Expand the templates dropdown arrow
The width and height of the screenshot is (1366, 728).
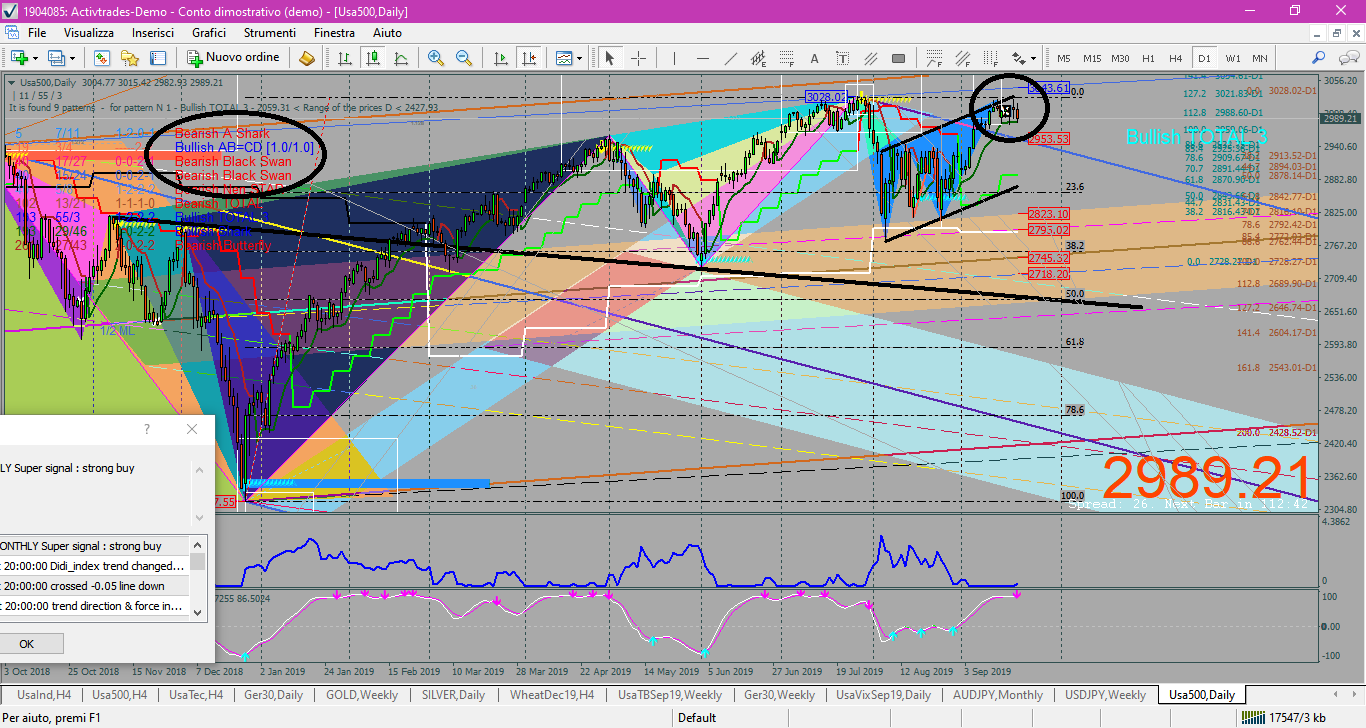tap(580, 58)
